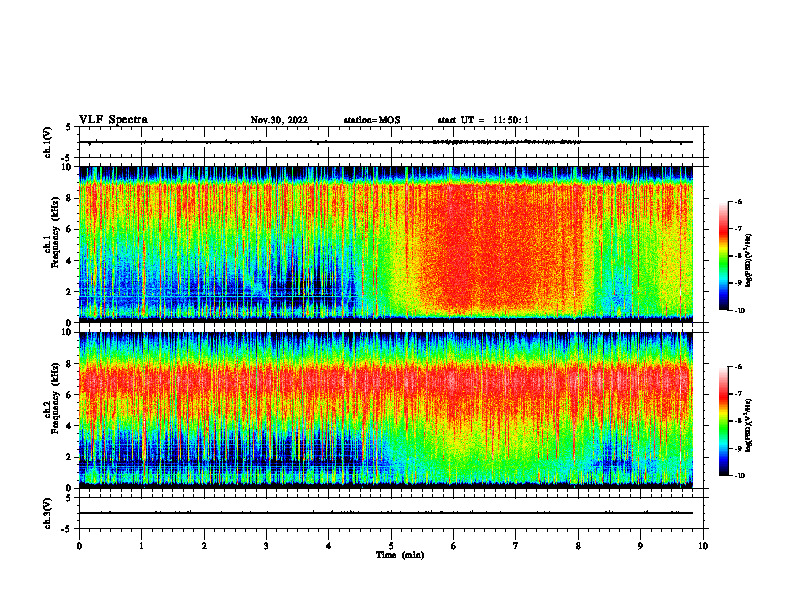792x612 pixels.
Task: Click the time axis tick label '2'
Action: tap(204, 546)
